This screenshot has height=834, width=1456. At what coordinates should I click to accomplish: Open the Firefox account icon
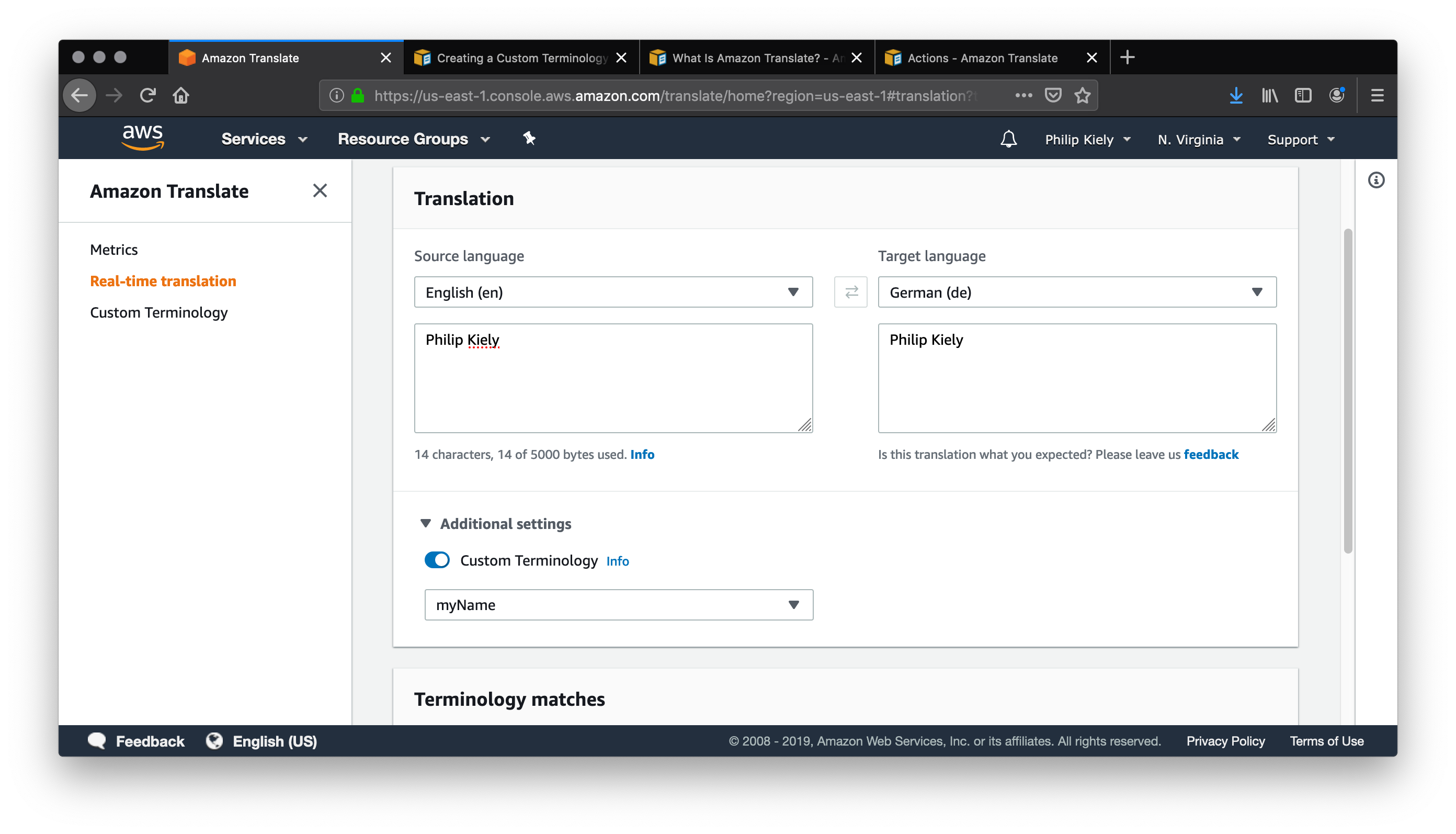tap(1337, 95)
